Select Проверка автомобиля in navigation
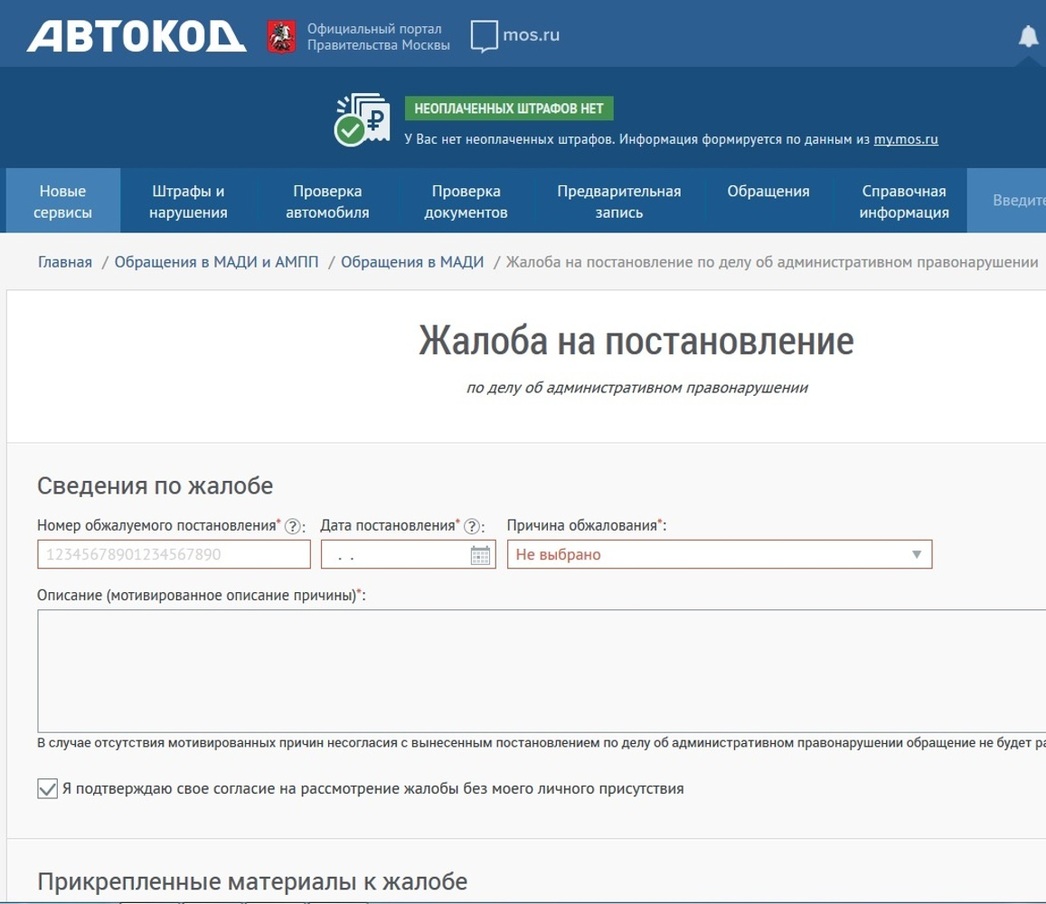The width and height of the screenshot is (1046, 904). [x=327, y=201]
